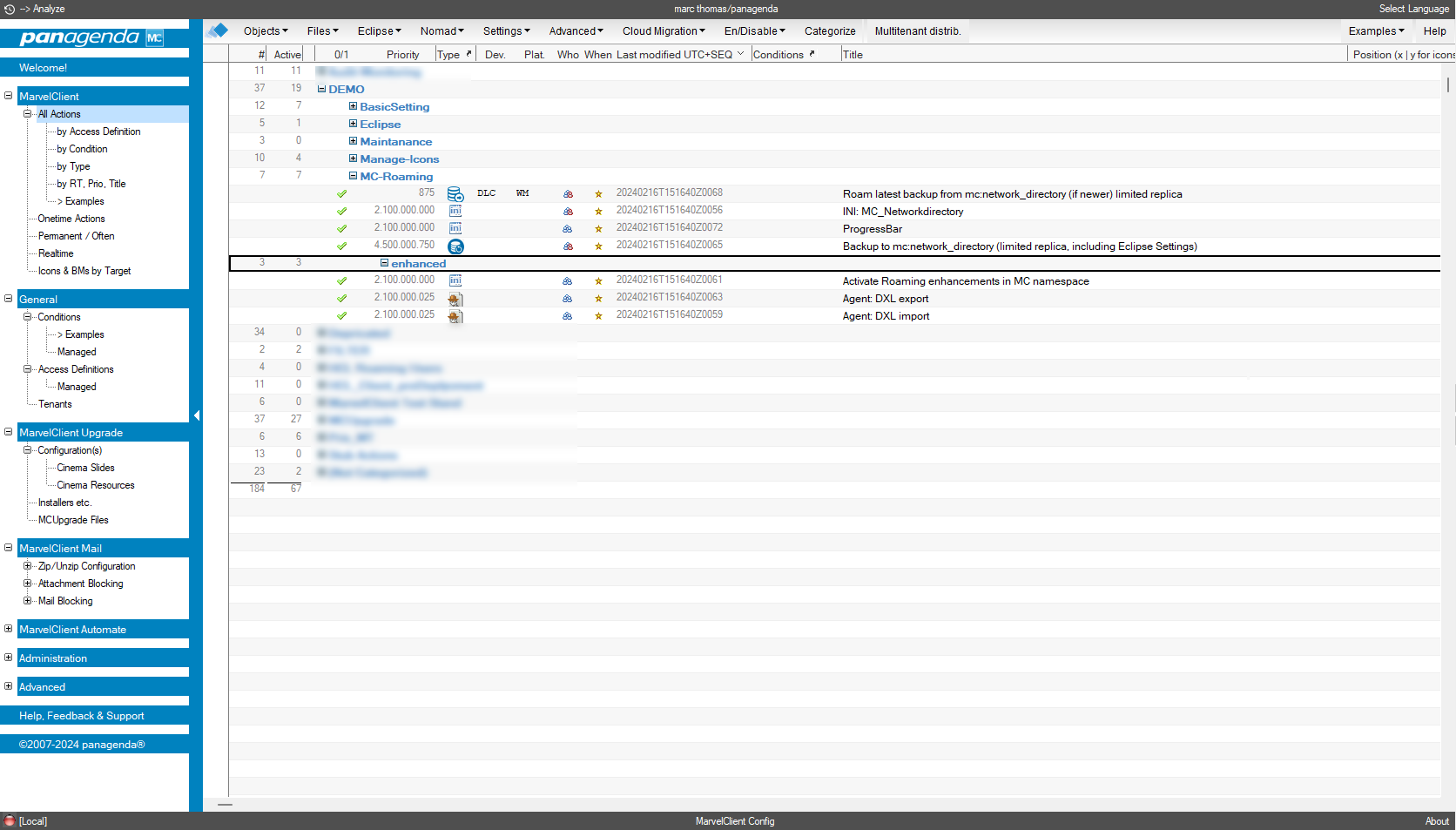
Task: Click the red [Local] status icon
Action: tap(9, 821)
